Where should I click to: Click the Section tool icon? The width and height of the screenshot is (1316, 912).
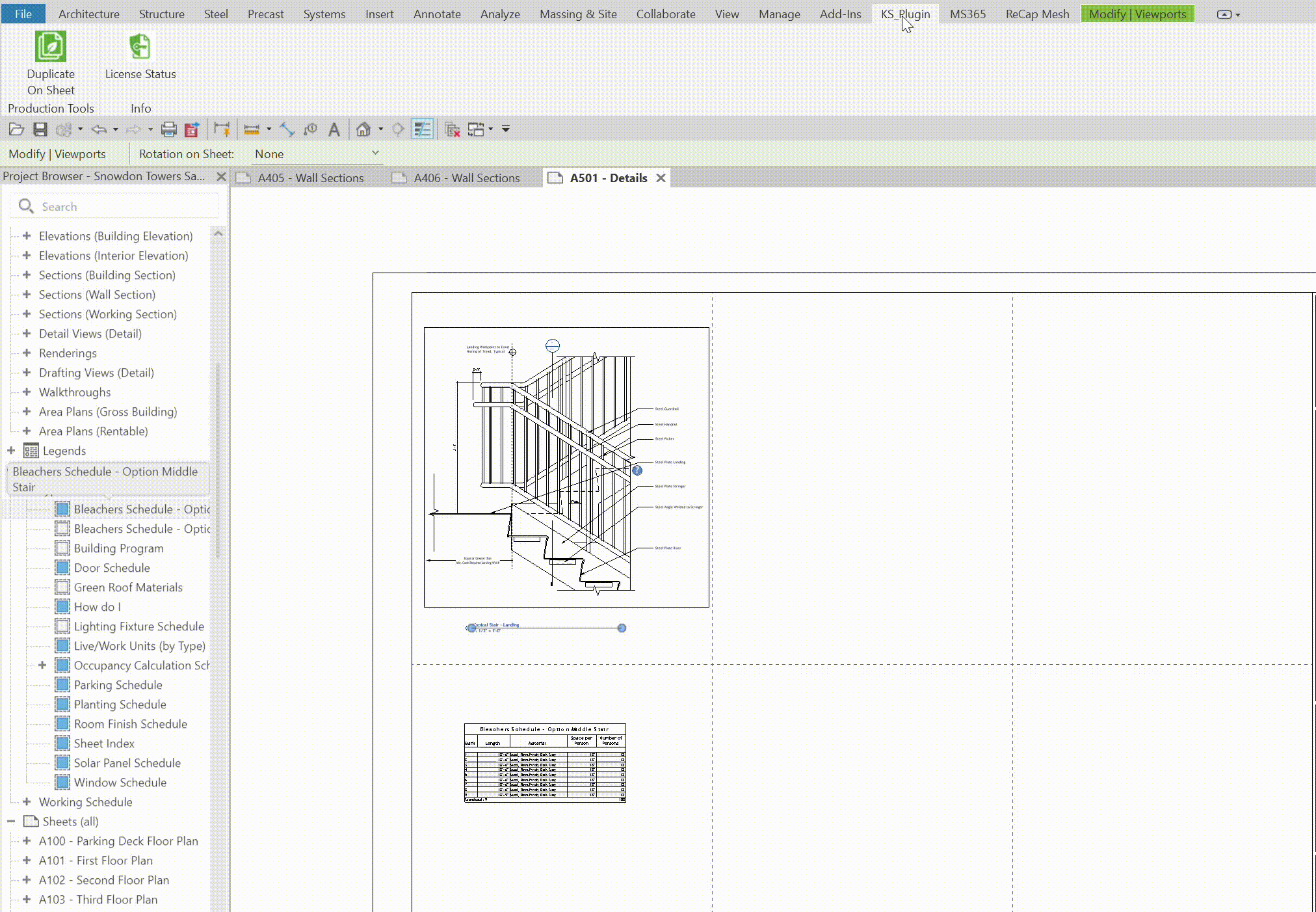click(398, 129)
